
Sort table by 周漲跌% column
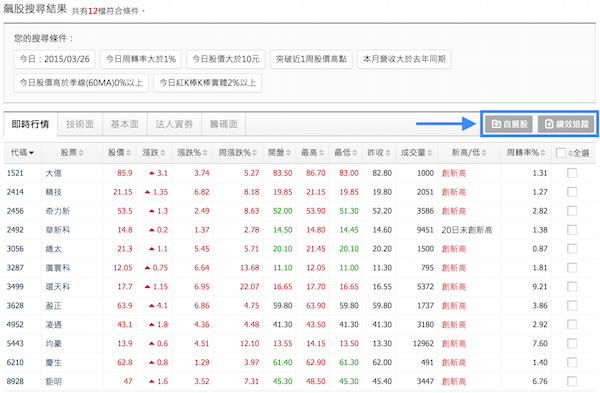[x=238, y=153]
